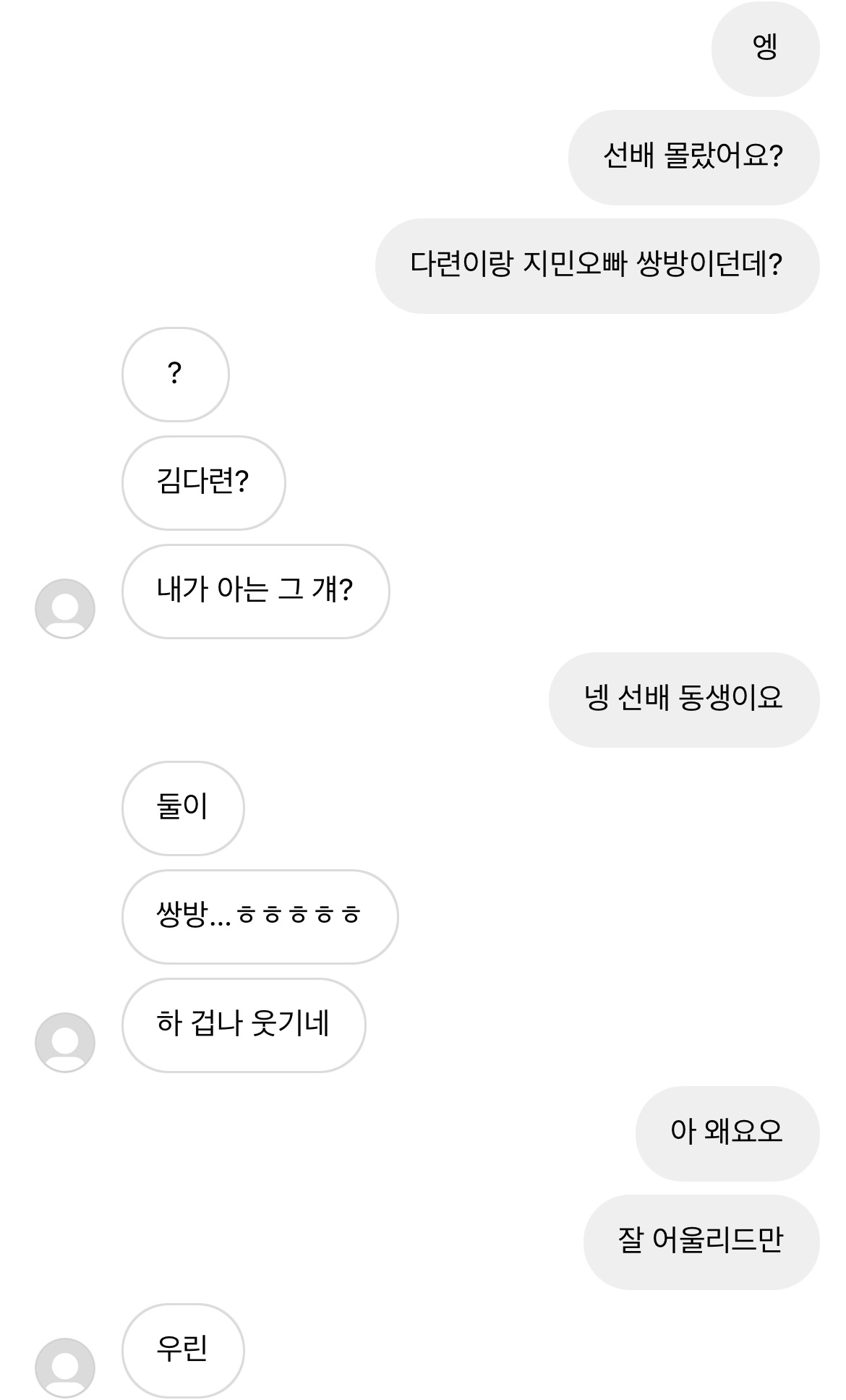Screen dimensions: 846x1400
Task: Open profile via the bottommost avatar icon
Action: [65, 1367]
